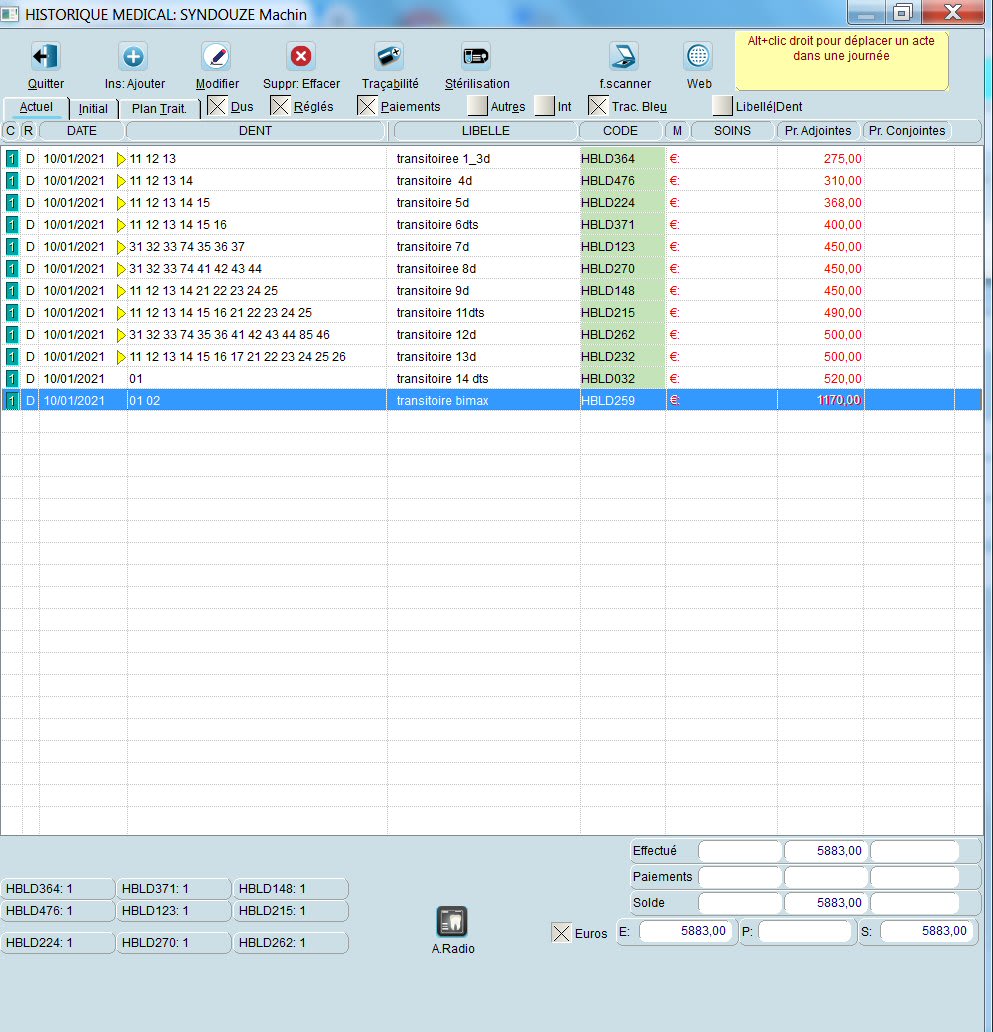
Task: Click the Quitter exit icon
Action: 46,57
